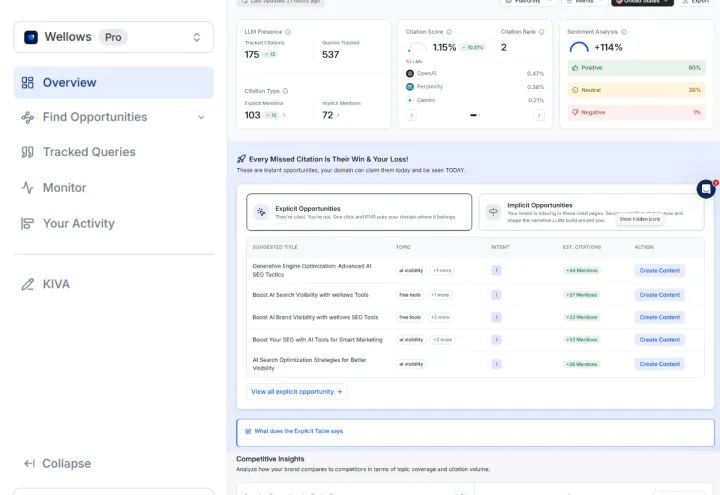Go to previous LLM list page
The height and width of the screenshot is (495, 720).
(412, 115)
